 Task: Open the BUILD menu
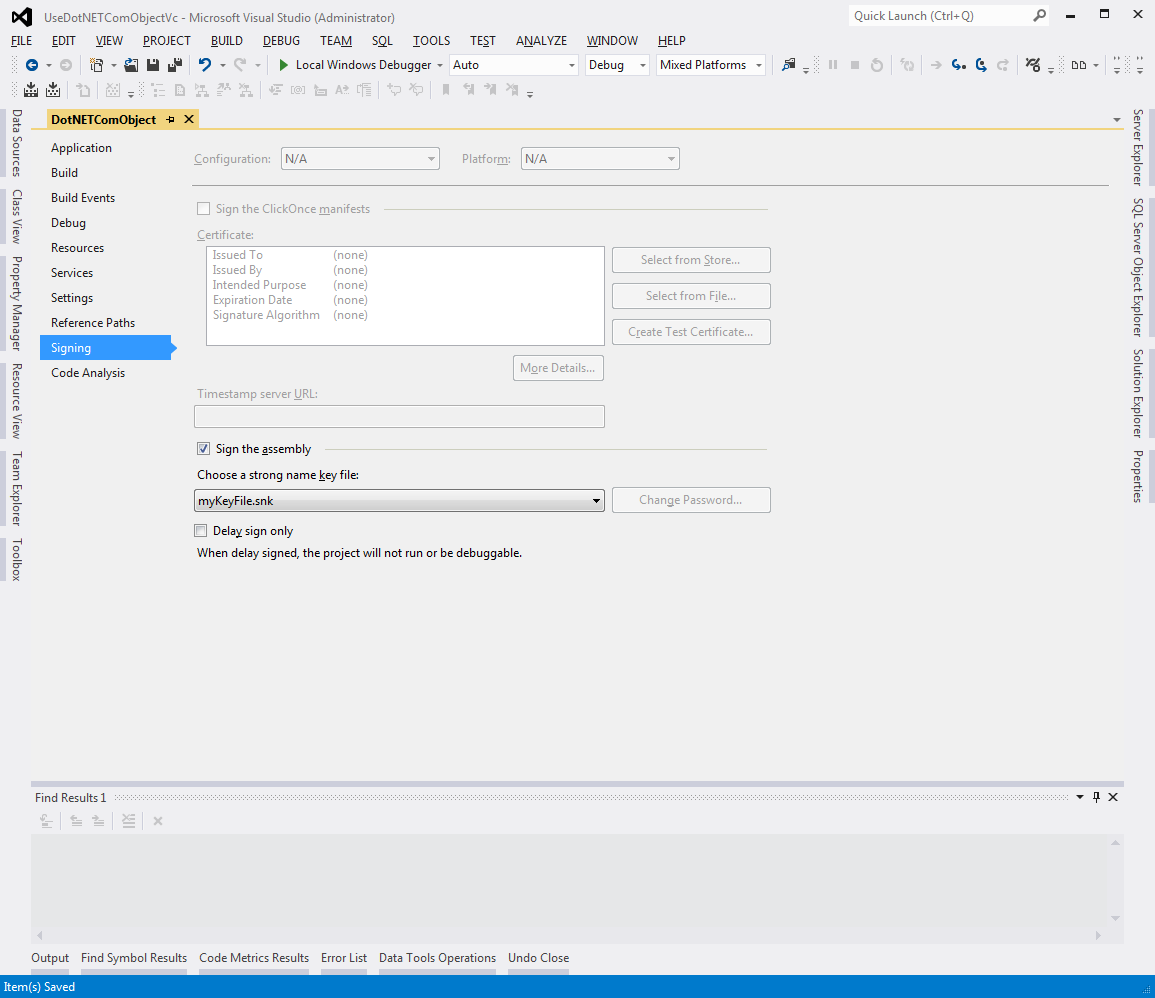(x=227, y=41)
